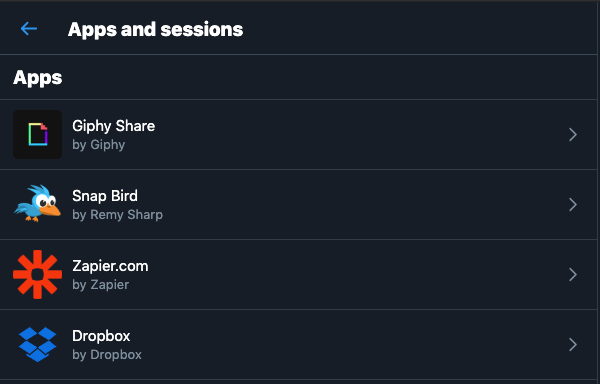The height and width of the screenshot is (384, 600).
Task: Click empty middle space of Dropbox row
Action: (x=344, y=345)
